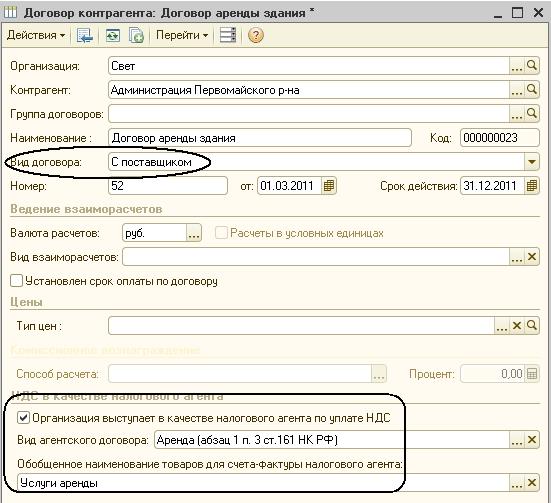Click the Номер field with 52
The image size is (551, 503).
point(168,186)
